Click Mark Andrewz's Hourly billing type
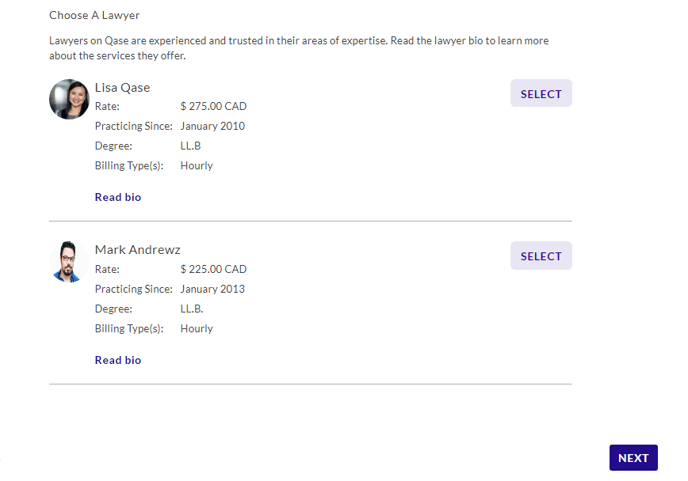The height and width of the screenshot is (481, 688). coord(196,328)
